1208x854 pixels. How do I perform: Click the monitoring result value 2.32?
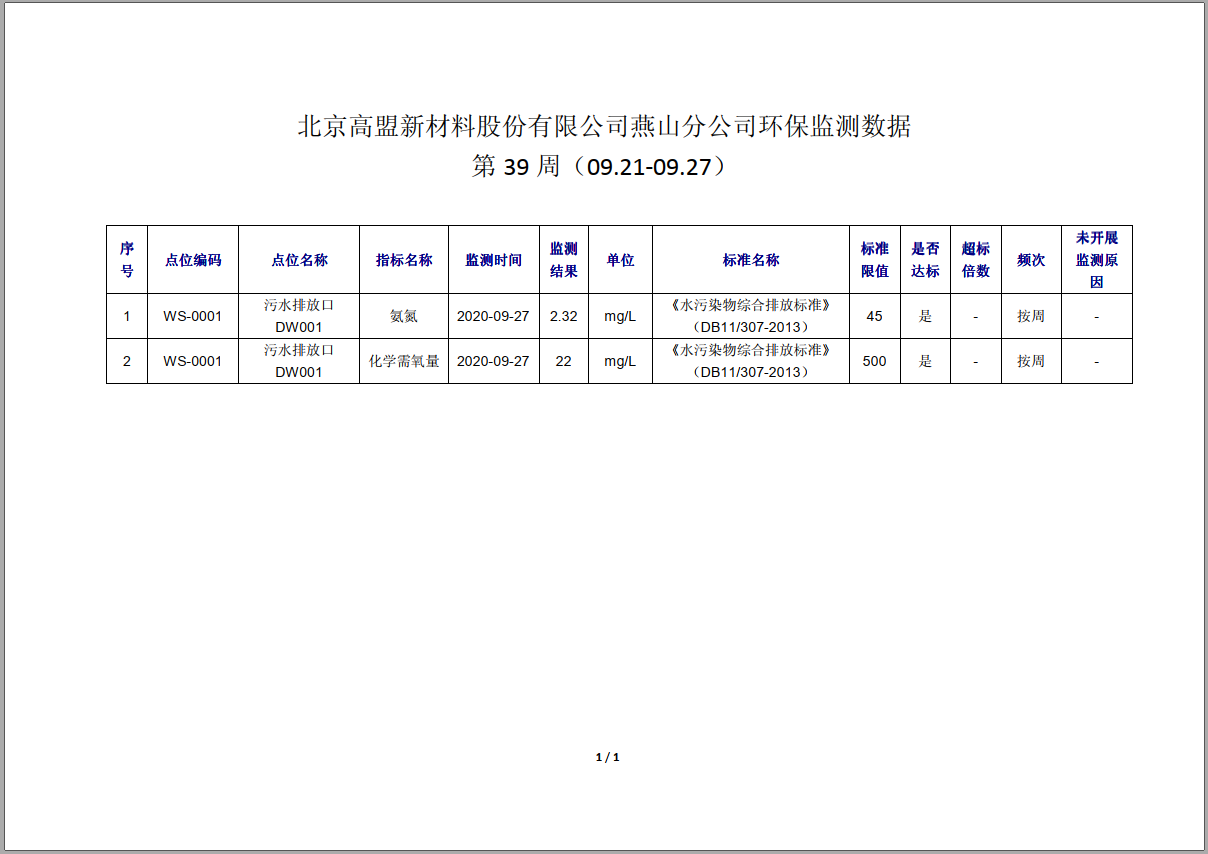click(x=564, y=315)
